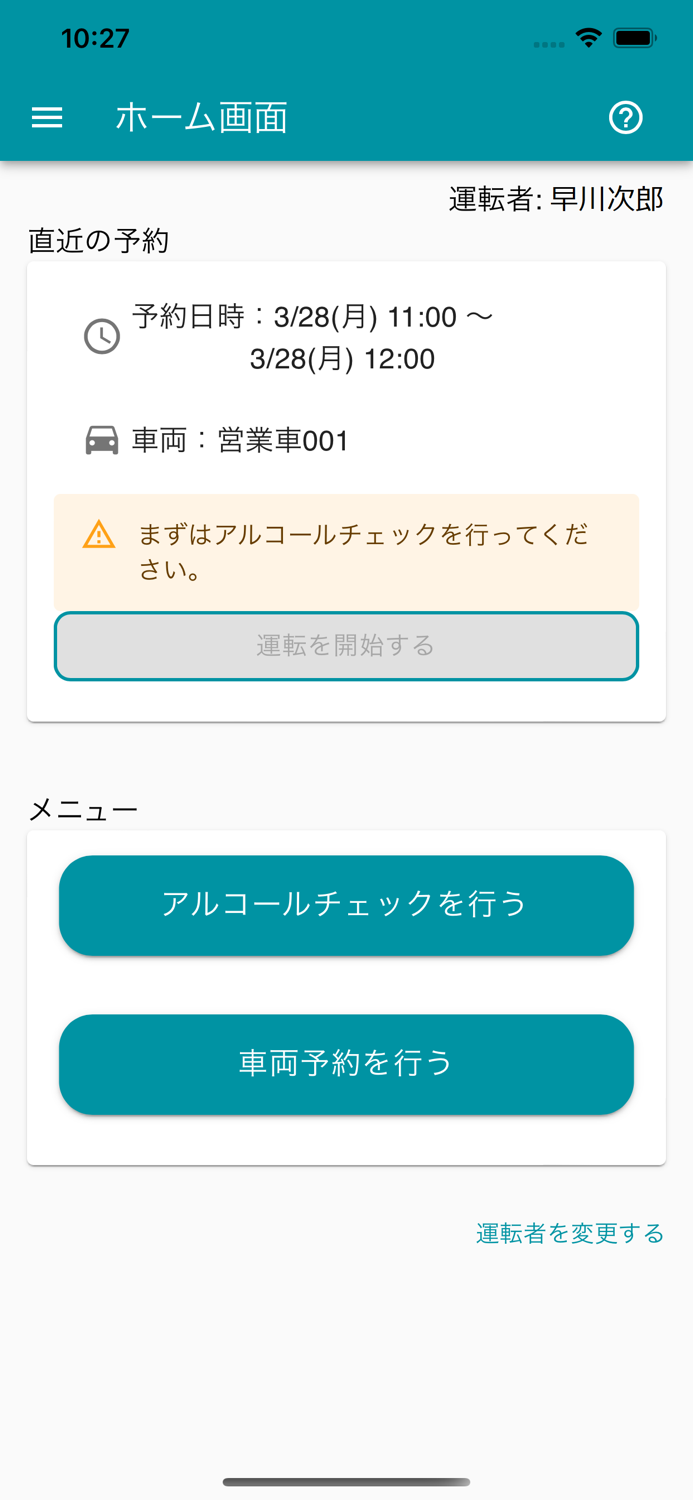Tap the Wi-Fi icon in the status bar

[588, 37]
